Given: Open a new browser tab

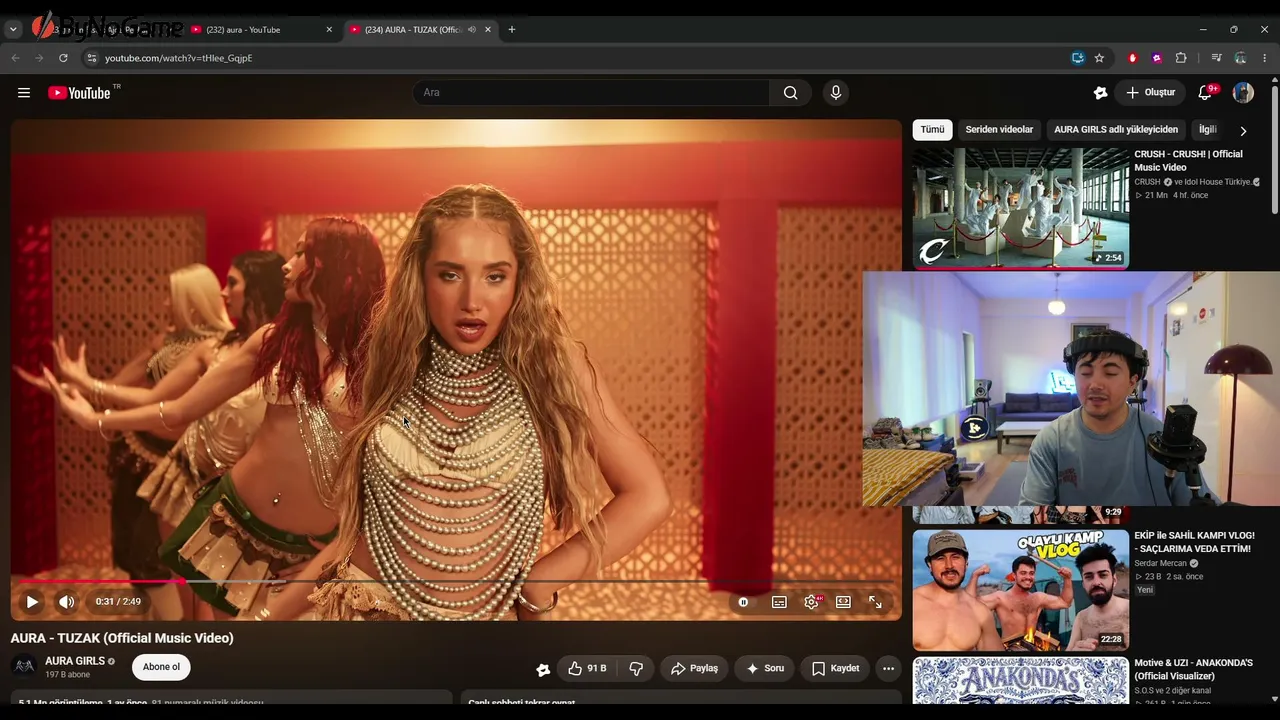Looking at the screenshot, I should [512, 30].
